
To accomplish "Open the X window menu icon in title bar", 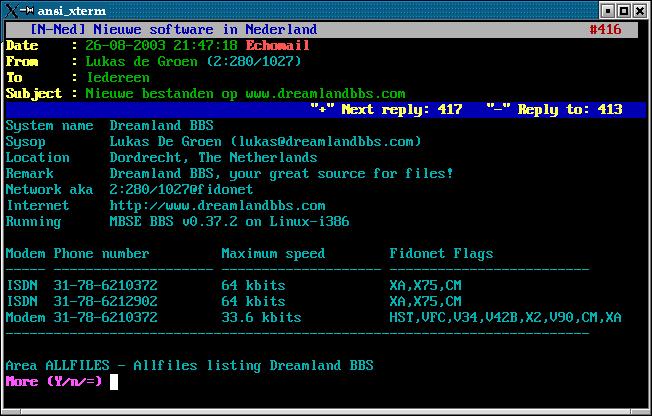I will tap(12, 11).
